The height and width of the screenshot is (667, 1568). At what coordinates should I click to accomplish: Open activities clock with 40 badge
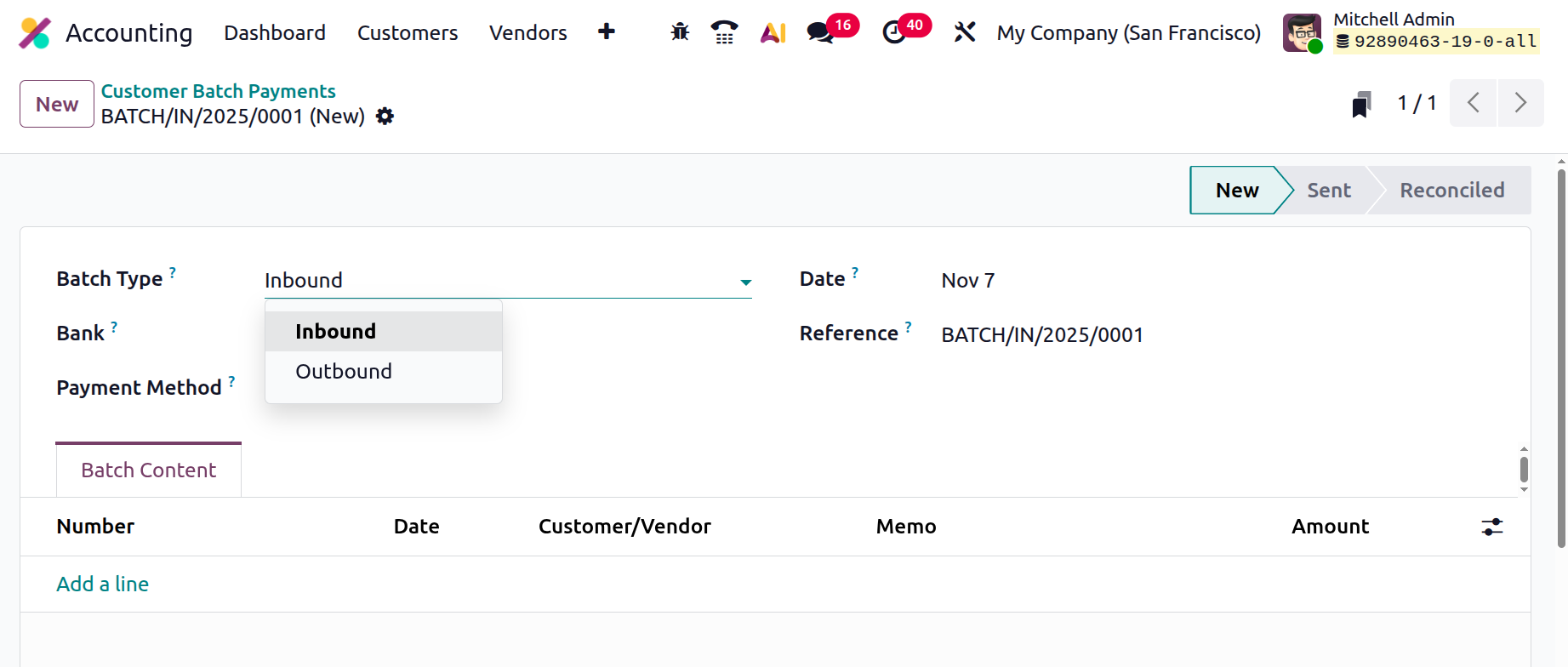[894, 32]
